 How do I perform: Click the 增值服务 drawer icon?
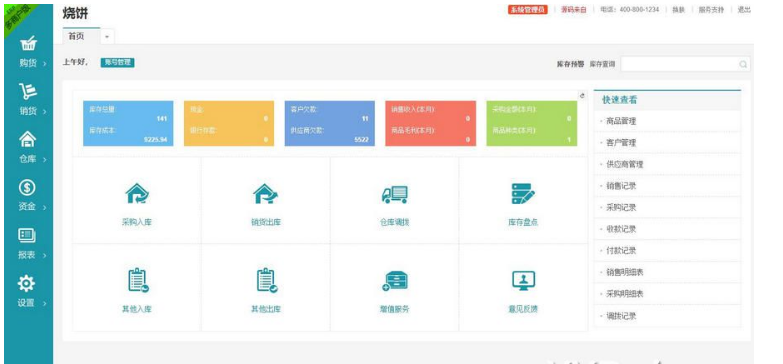click(395, 281)
